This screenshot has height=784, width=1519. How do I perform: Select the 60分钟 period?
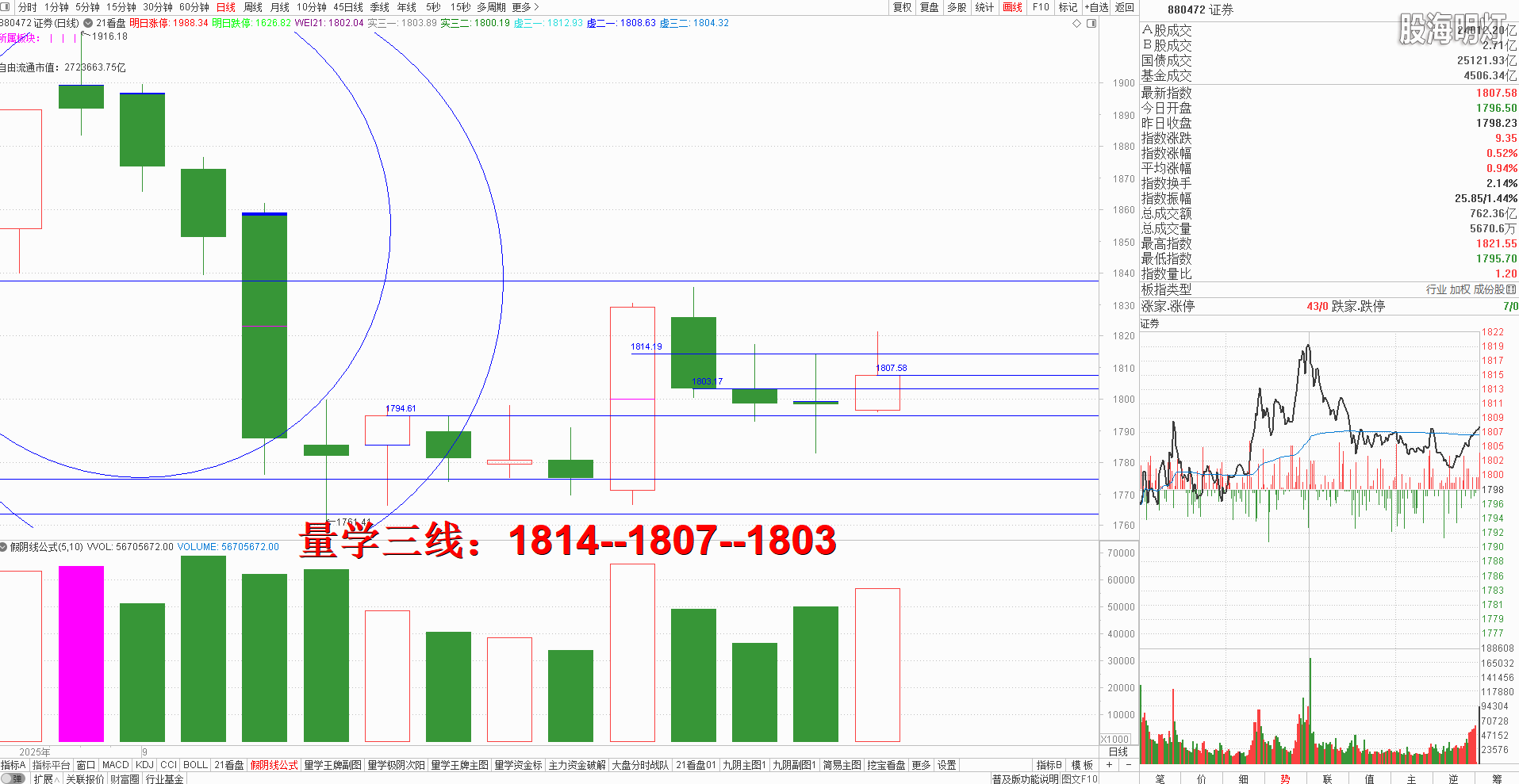[194, 7]
